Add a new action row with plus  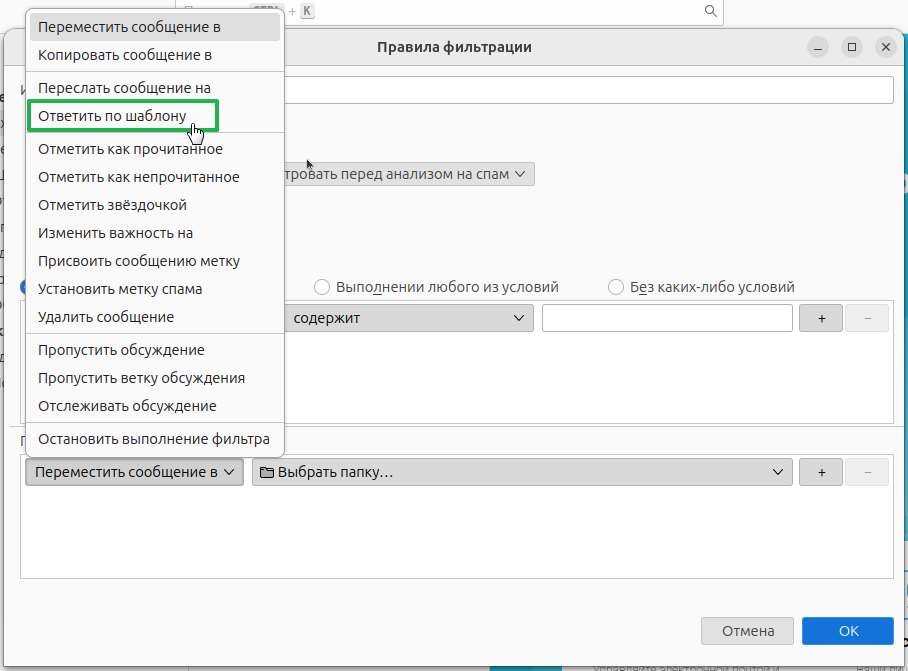tap(822, 472)
